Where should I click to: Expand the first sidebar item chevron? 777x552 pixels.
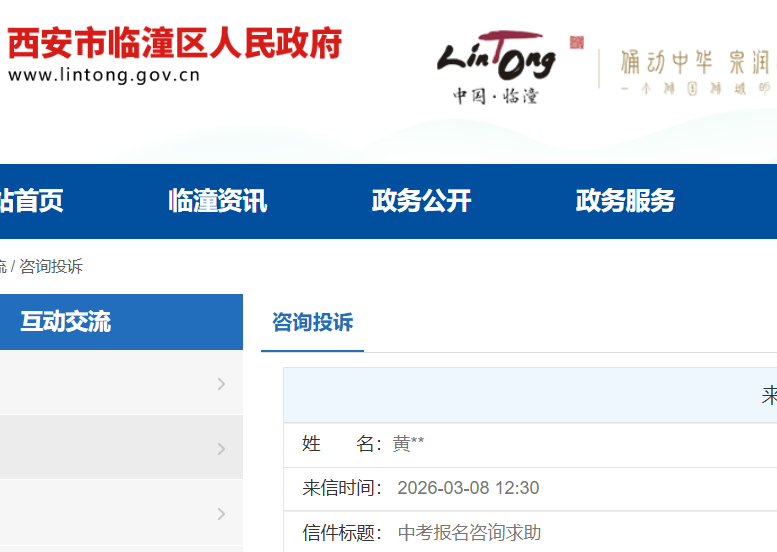click(x=221, y=384)
